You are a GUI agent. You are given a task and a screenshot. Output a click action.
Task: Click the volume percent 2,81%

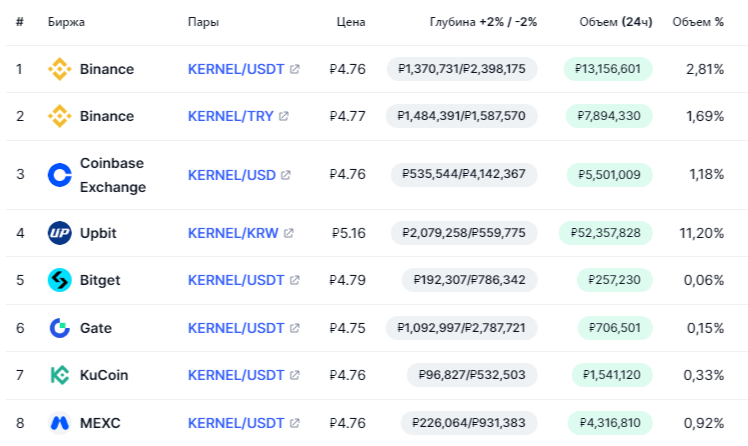point(705,69)
